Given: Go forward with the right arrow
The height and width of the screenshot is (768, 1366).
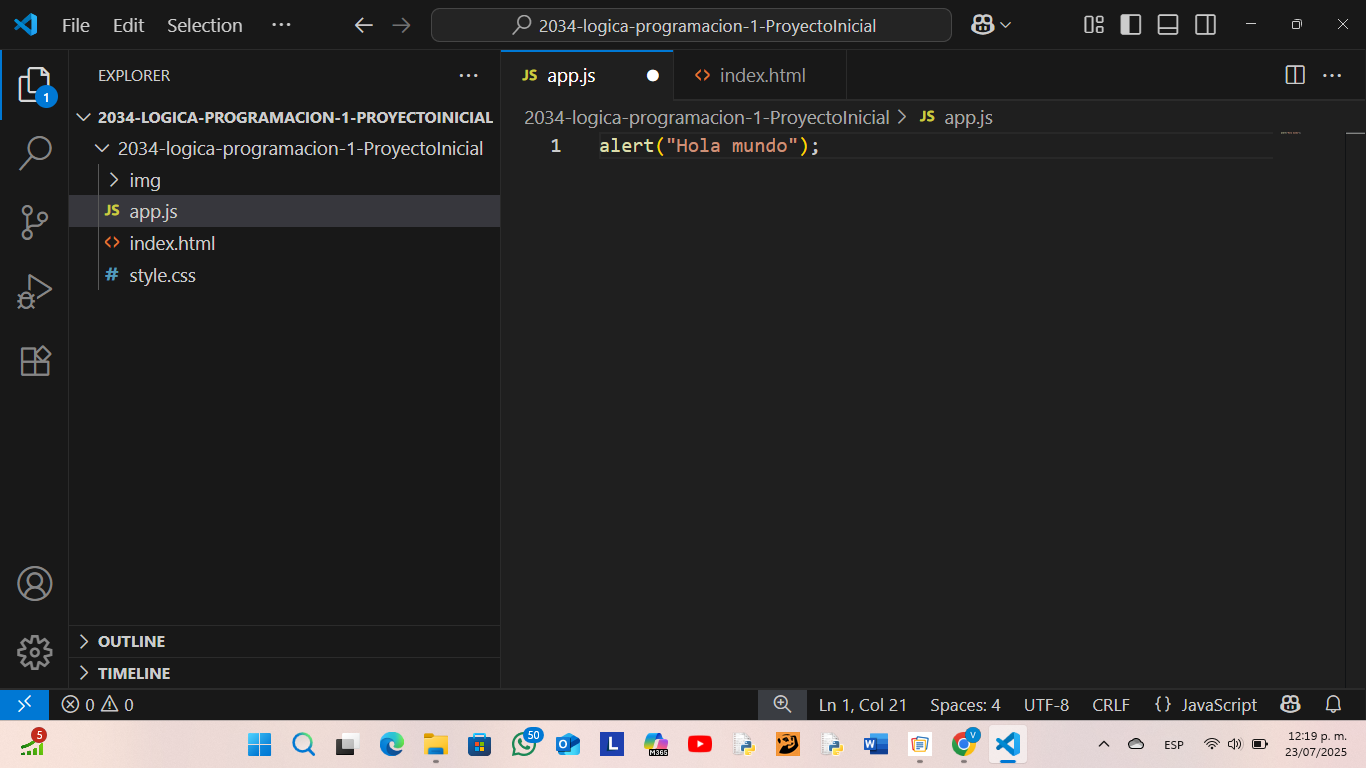Looking at the screenshot, I should (x=401, y=25).
